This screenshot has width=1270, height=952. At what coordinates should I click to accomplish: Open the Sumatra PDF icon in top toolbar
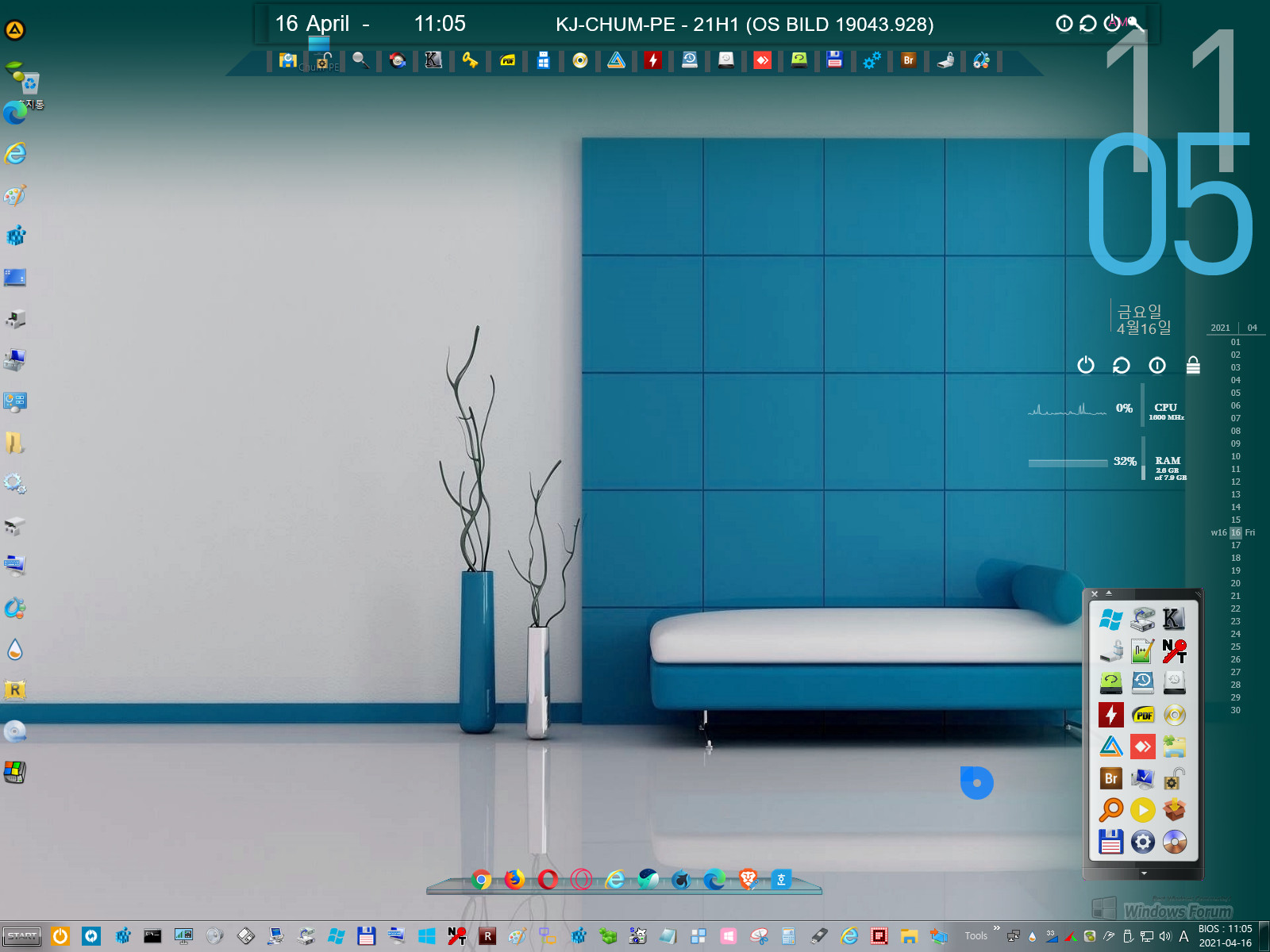508,60
